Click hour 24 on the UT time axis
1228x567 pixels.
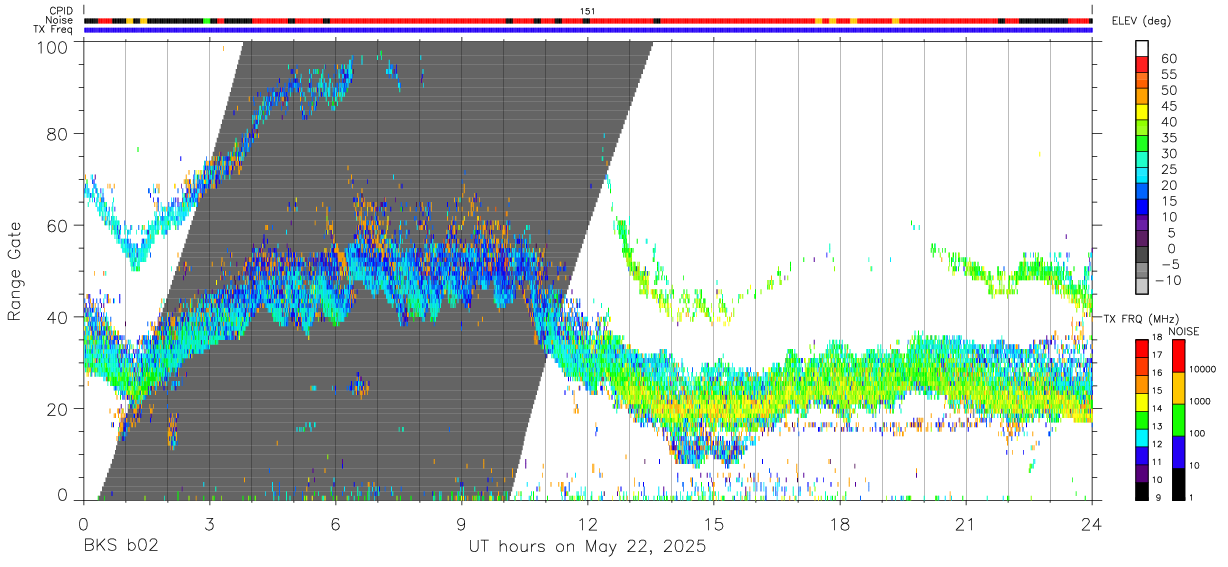coord(1091,523)
